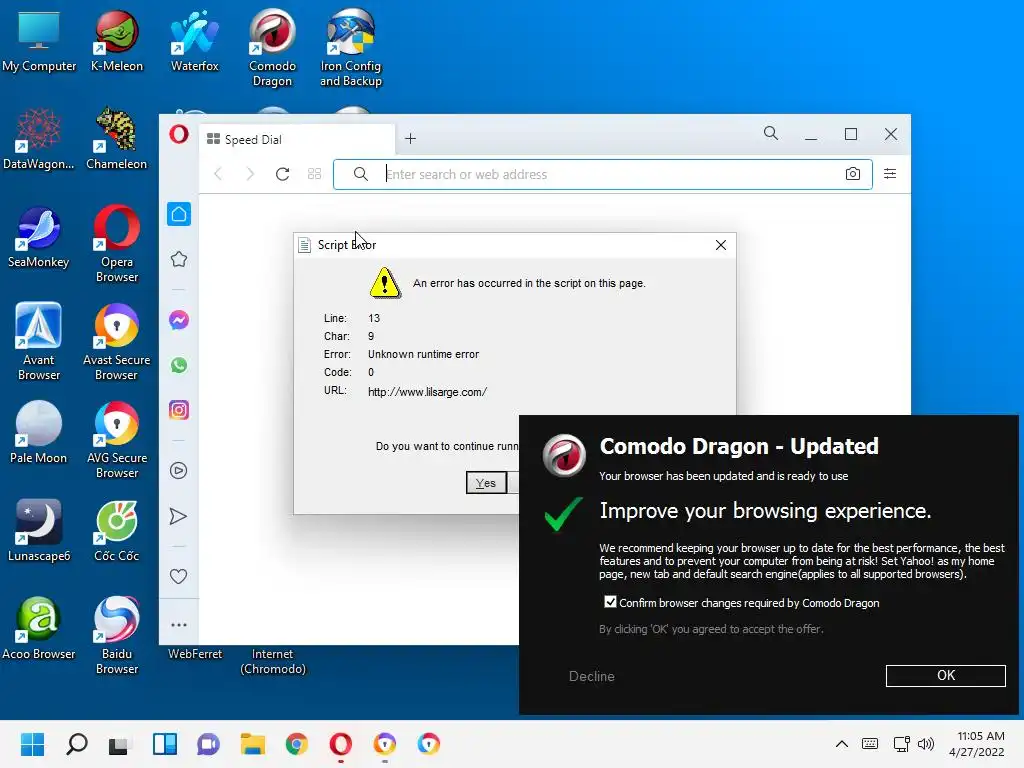1024x768 pixels.
Task: Launch Avast Secure Browser shortcut
Action: point(116,342)
